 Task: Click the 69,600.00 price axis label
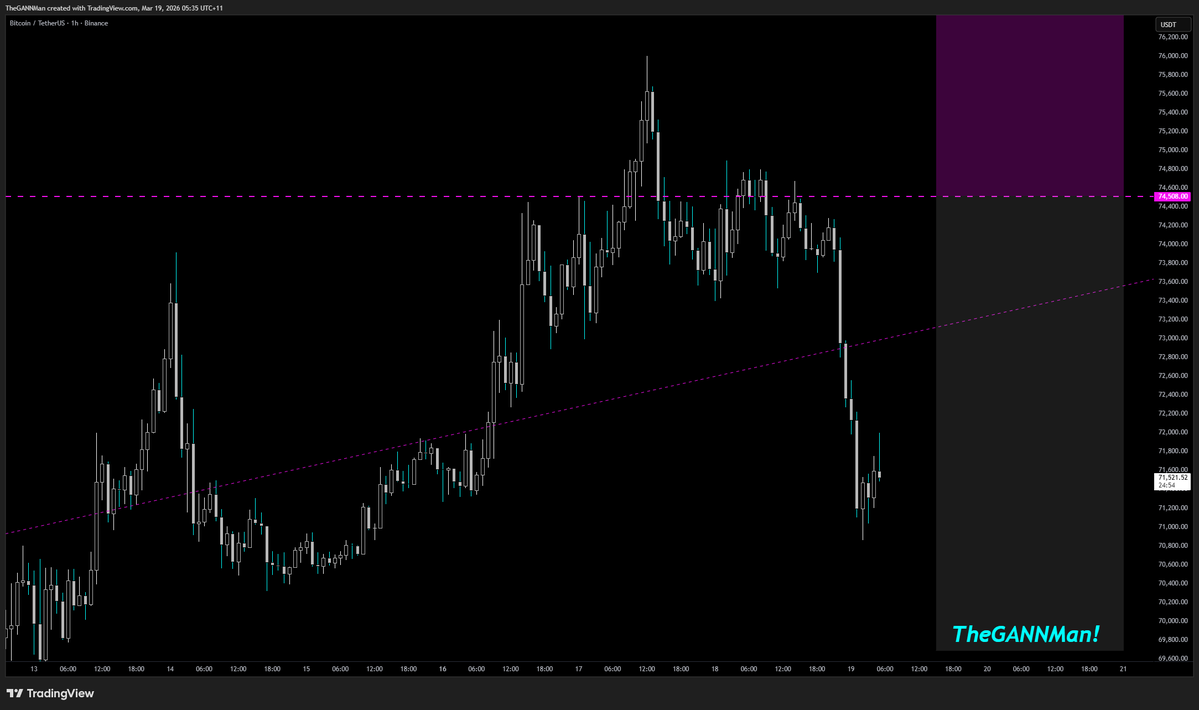point(1173,658)
